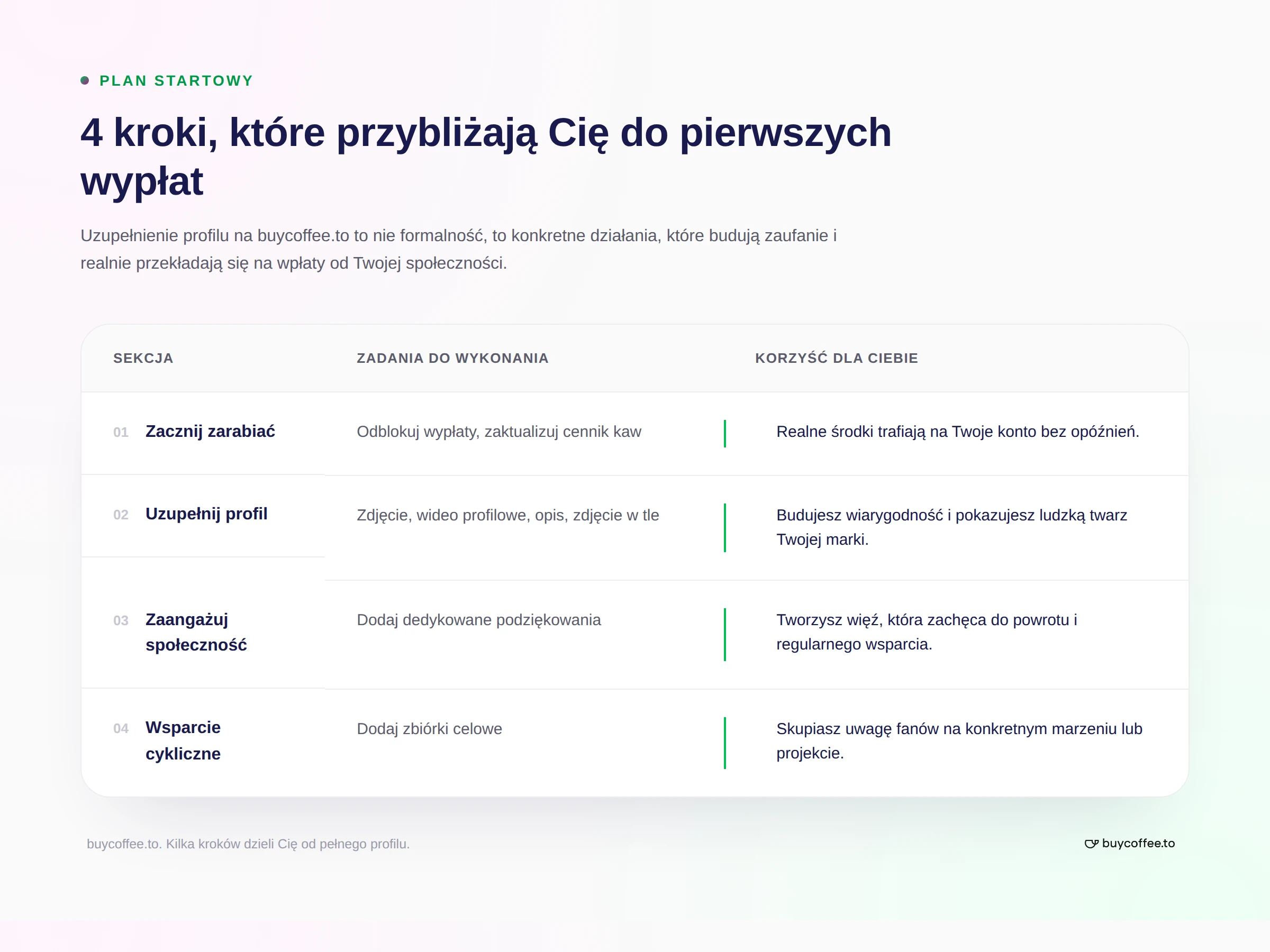The width and height of the screenshot is (1270, 952).
Task: Click the step number 01 marker
Action: tap(121, 432)
